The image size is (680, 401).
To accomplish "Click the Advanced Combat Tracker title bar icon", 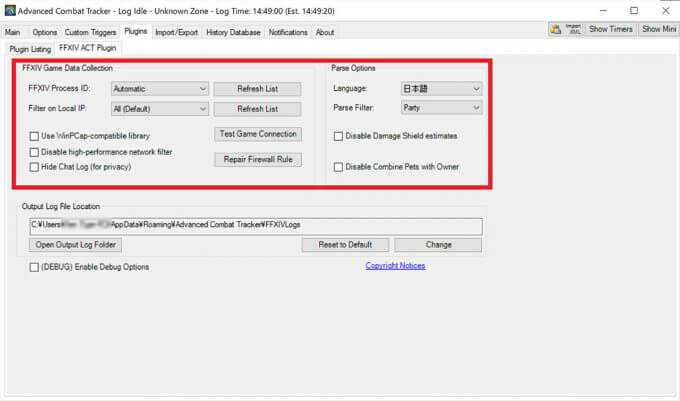I will (x=10, y=10).
